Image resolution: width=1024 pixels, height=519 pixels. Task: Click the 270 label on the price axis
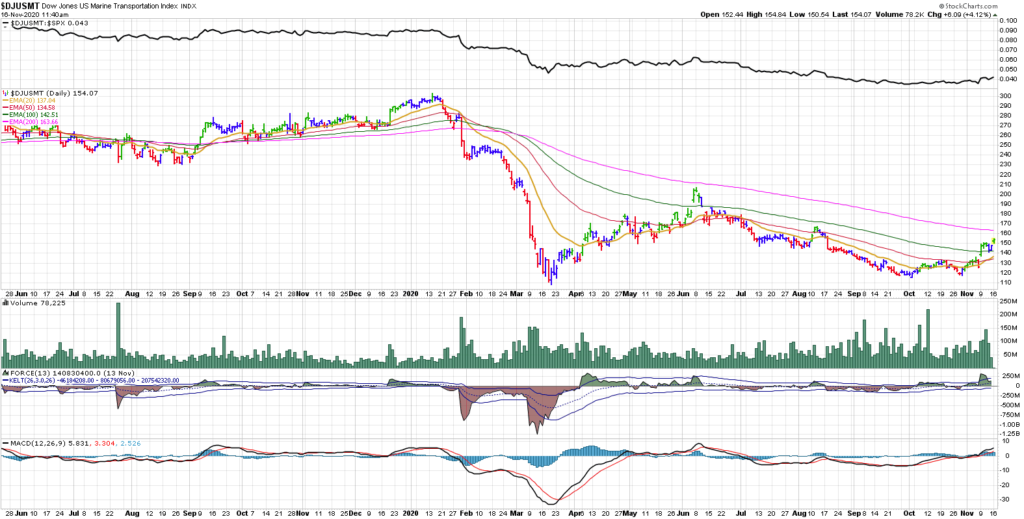[x=1006, y=125]
